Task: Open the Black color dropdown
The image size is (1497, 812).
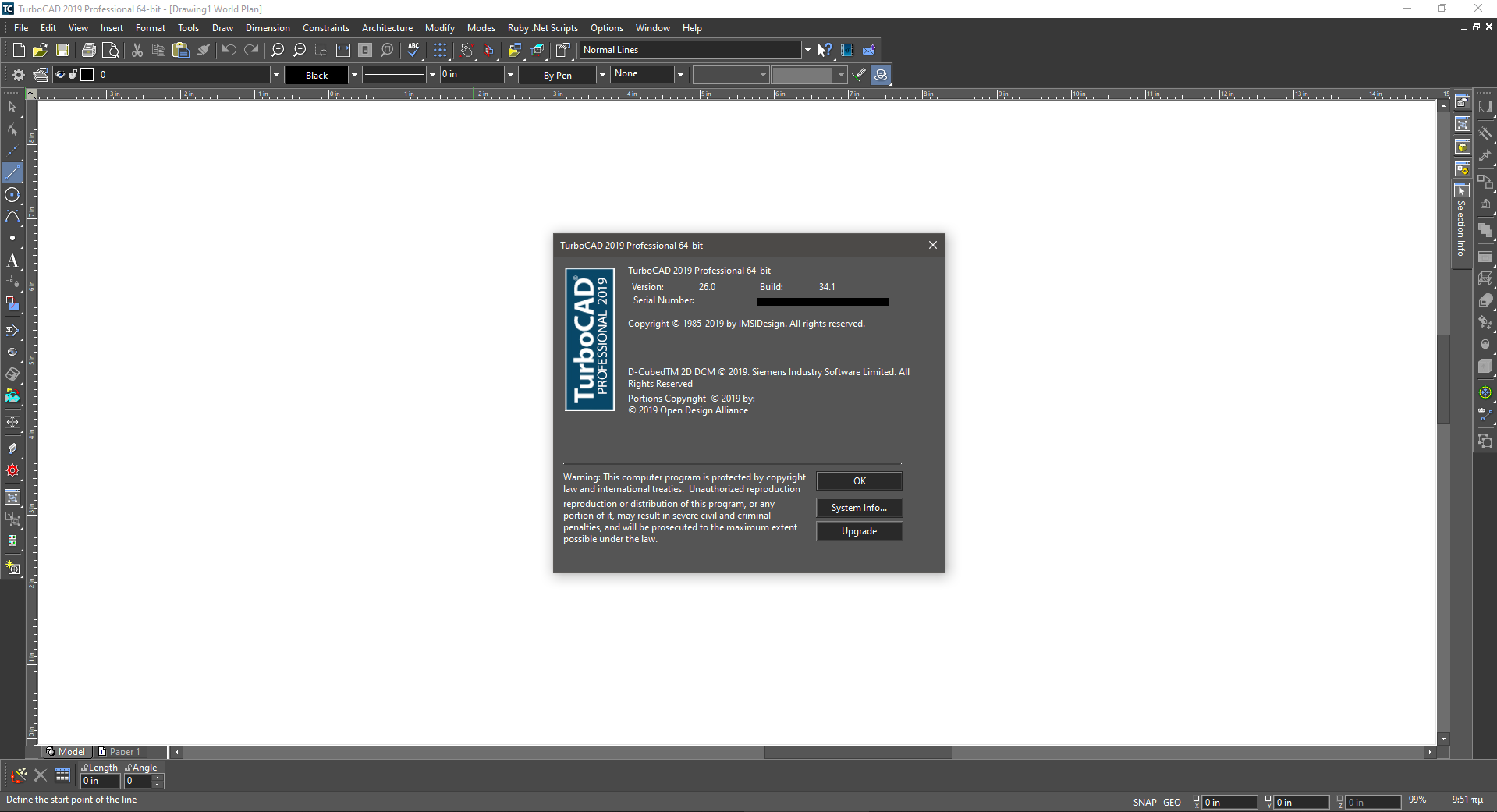Action: (x=354, y=75)
